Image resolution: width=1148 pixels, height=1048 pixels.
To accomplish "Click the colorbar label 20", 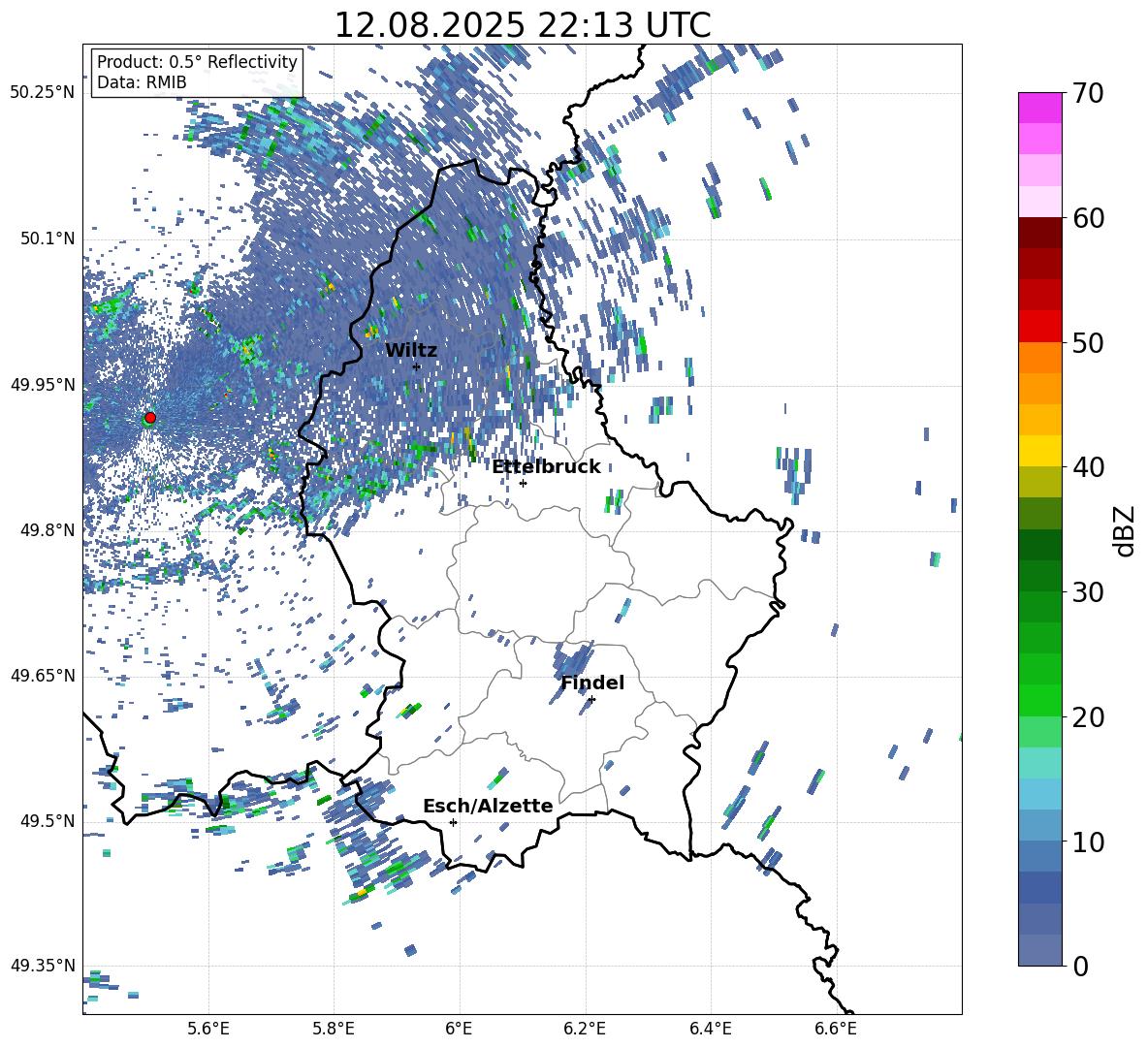I will point(1088,717).
